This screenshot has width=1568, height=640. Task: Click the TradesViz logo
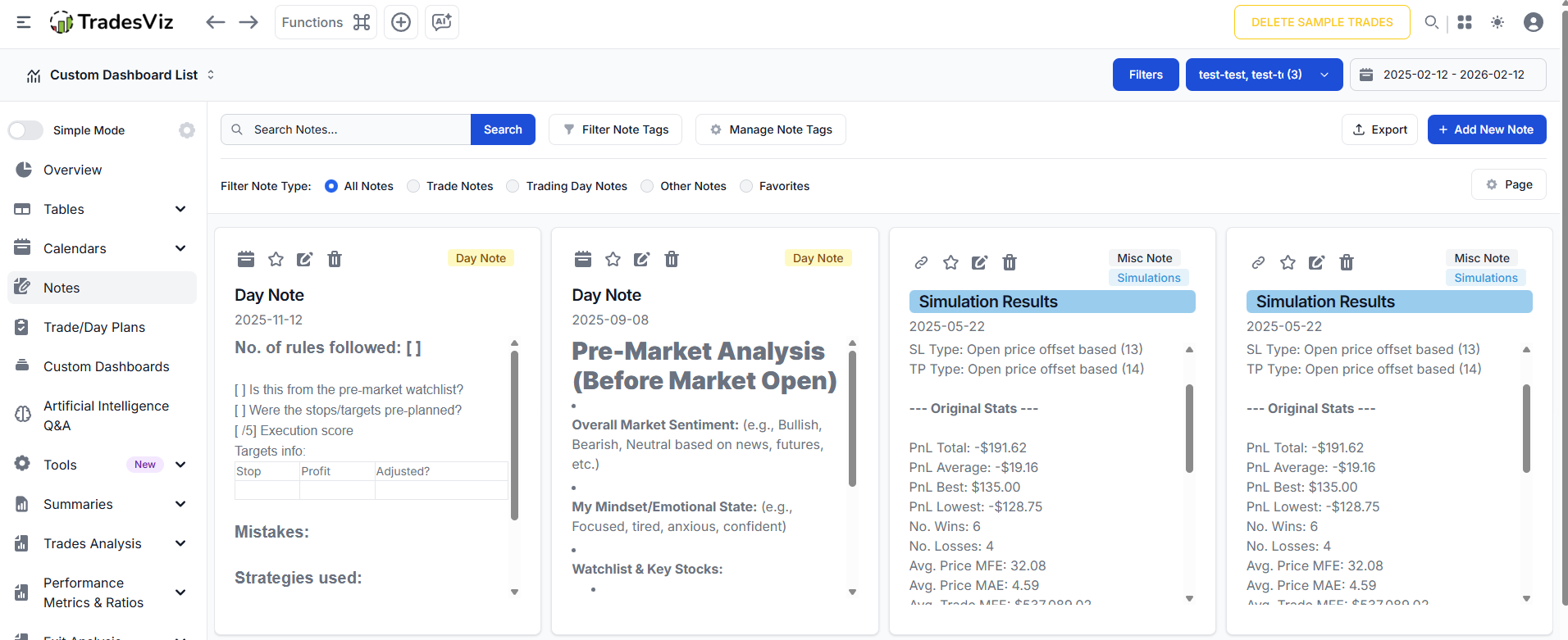click(112, 22)
